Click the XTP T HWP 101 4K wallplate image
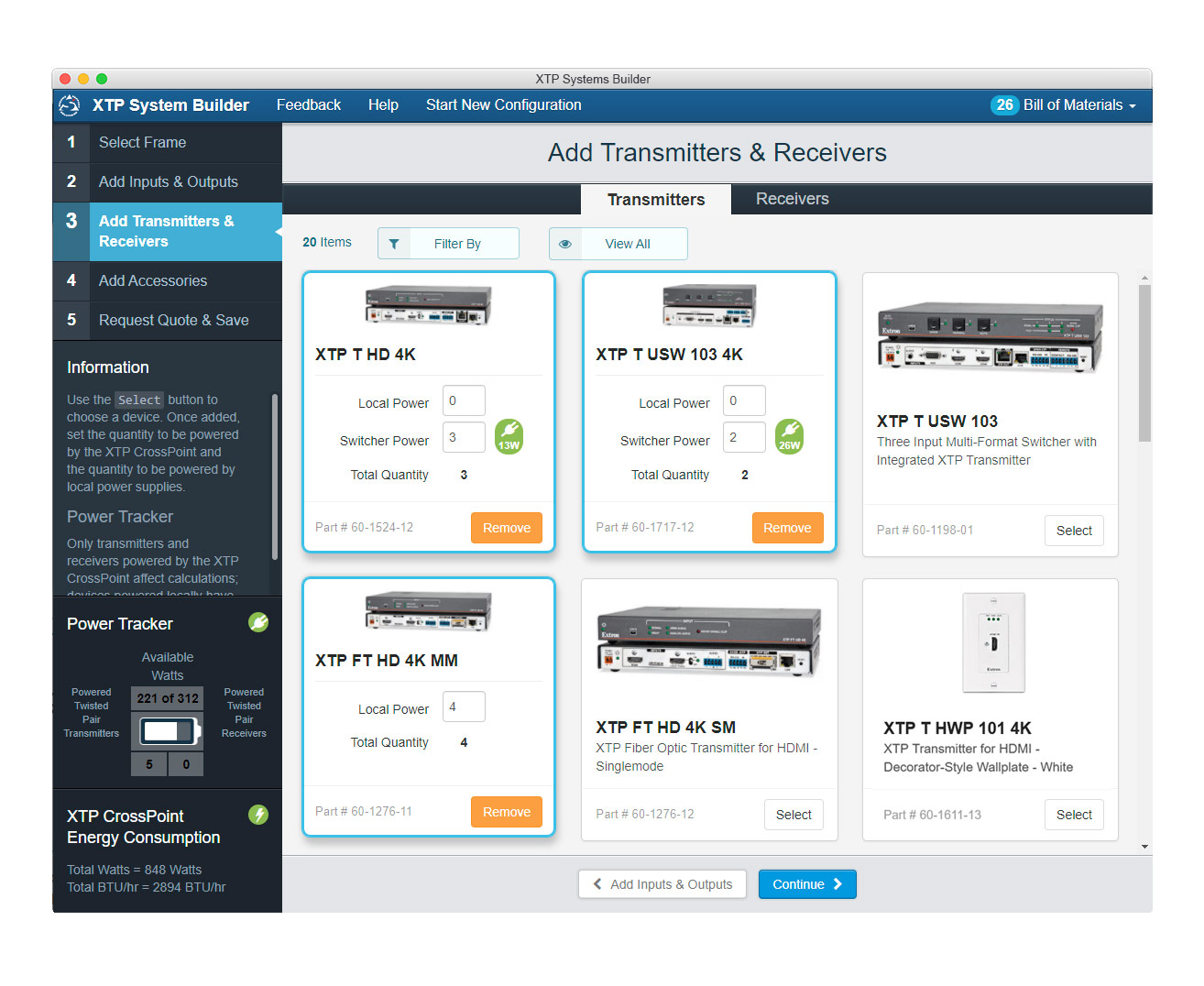Viewport: 1204px width, 986px height. (993, 641)
